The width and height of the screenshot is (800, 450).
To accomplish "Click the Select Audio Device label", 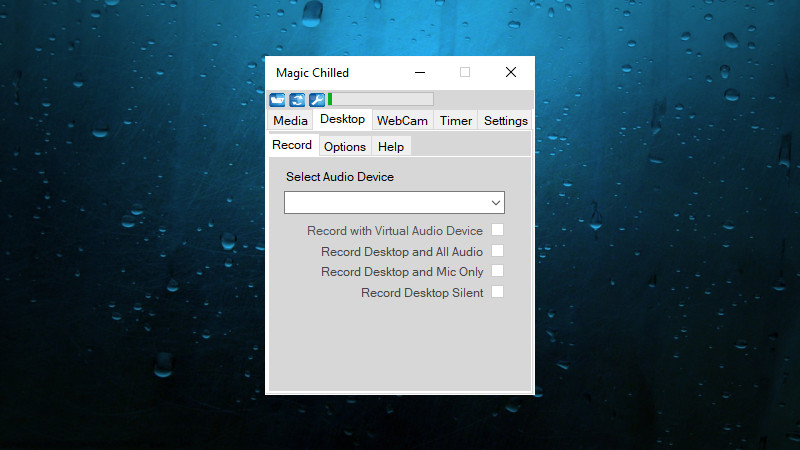I will pyautogui.click(x=340, y=177).
